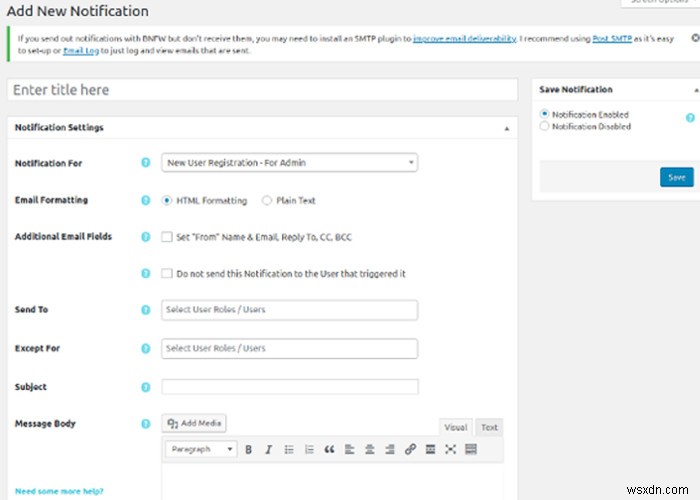The width and height of the screenshot is (700, 500).
Task: Open the Paragraph format dropdown
Action: click(x=200, y=450)
